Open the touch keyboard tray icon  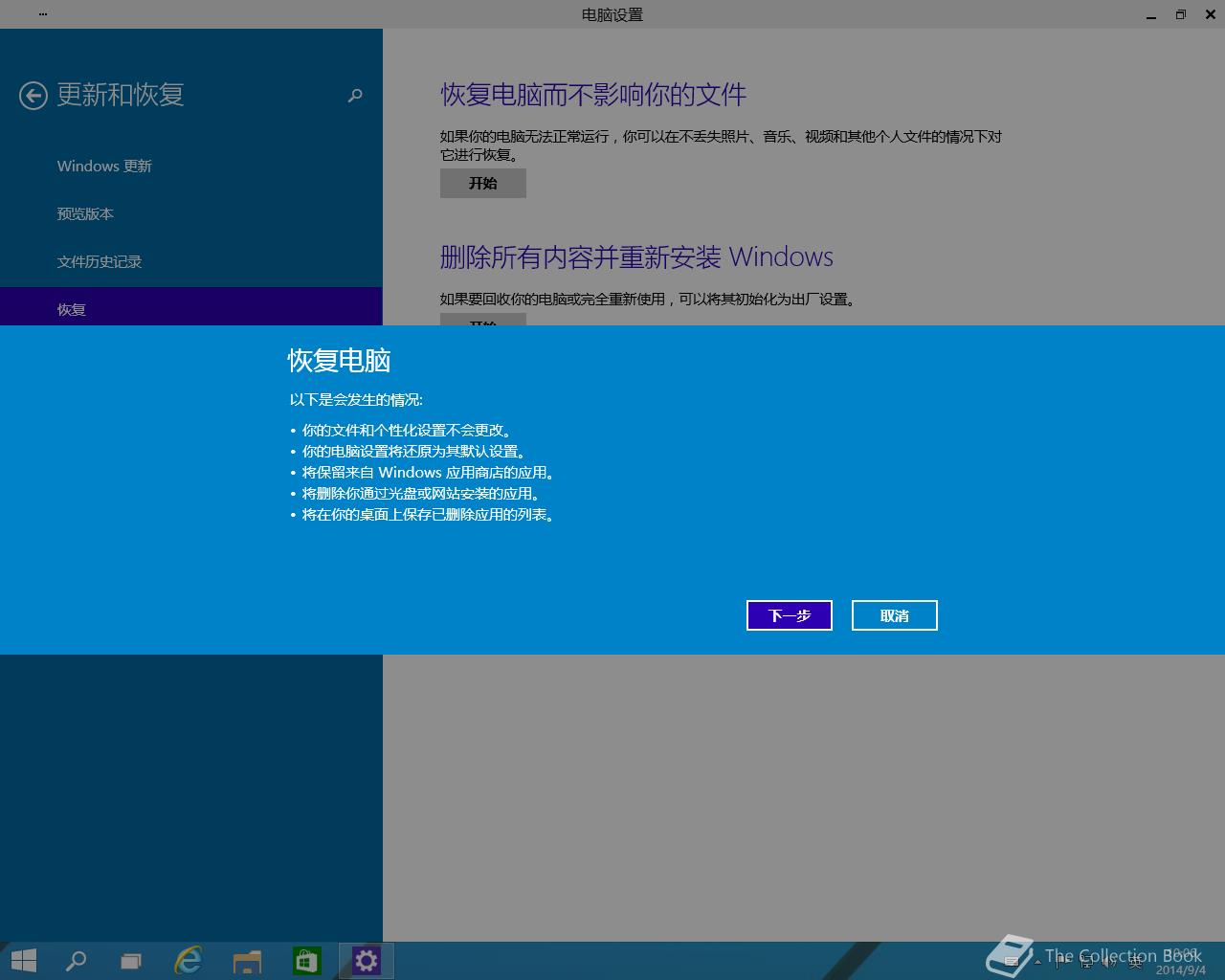[1011, 961]
